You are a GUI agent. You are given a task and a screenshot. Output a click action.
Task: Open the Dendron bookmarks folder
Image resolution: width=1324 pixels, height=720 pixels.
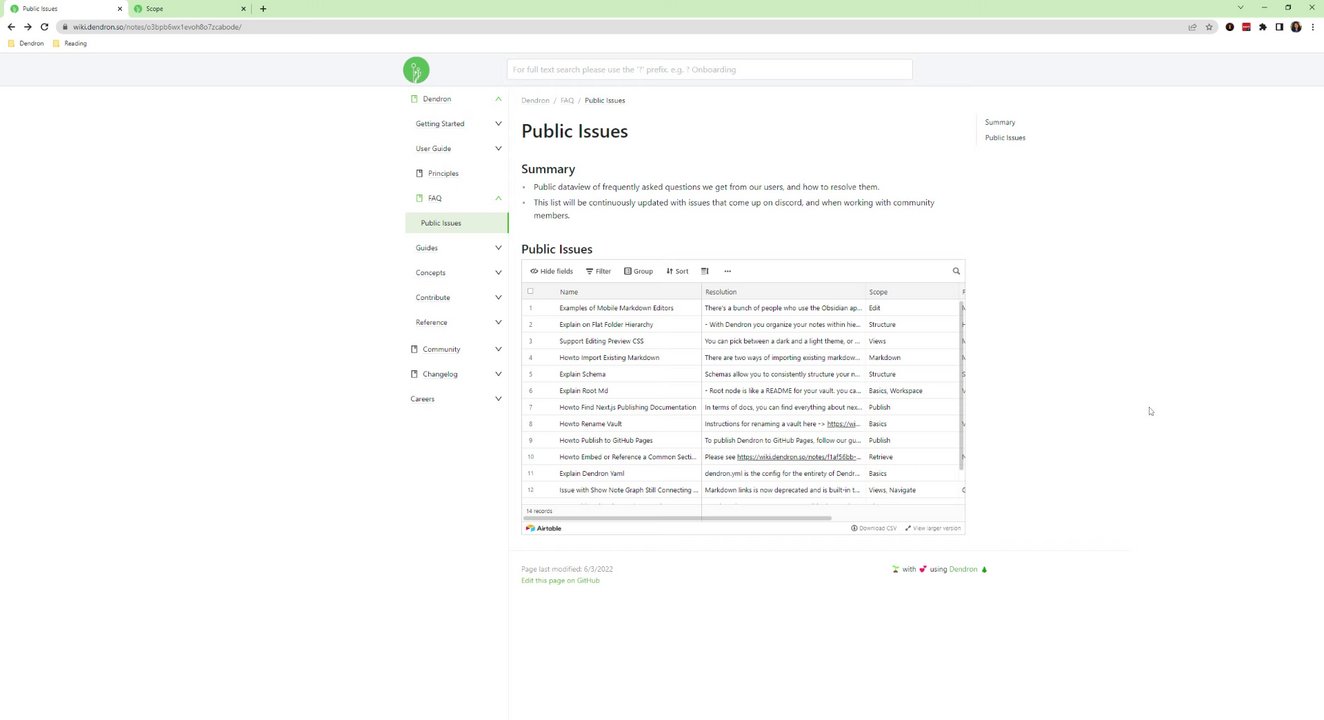coord(26,43)
